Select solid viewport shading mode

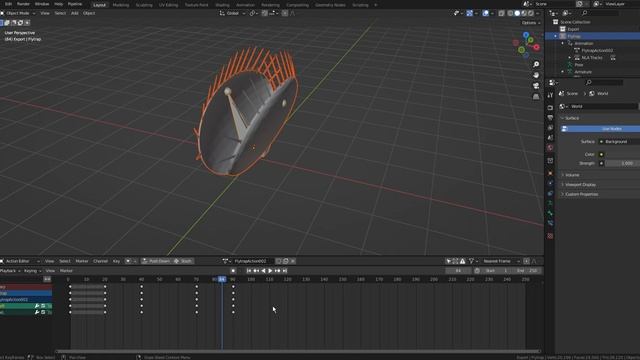(517, 13)
